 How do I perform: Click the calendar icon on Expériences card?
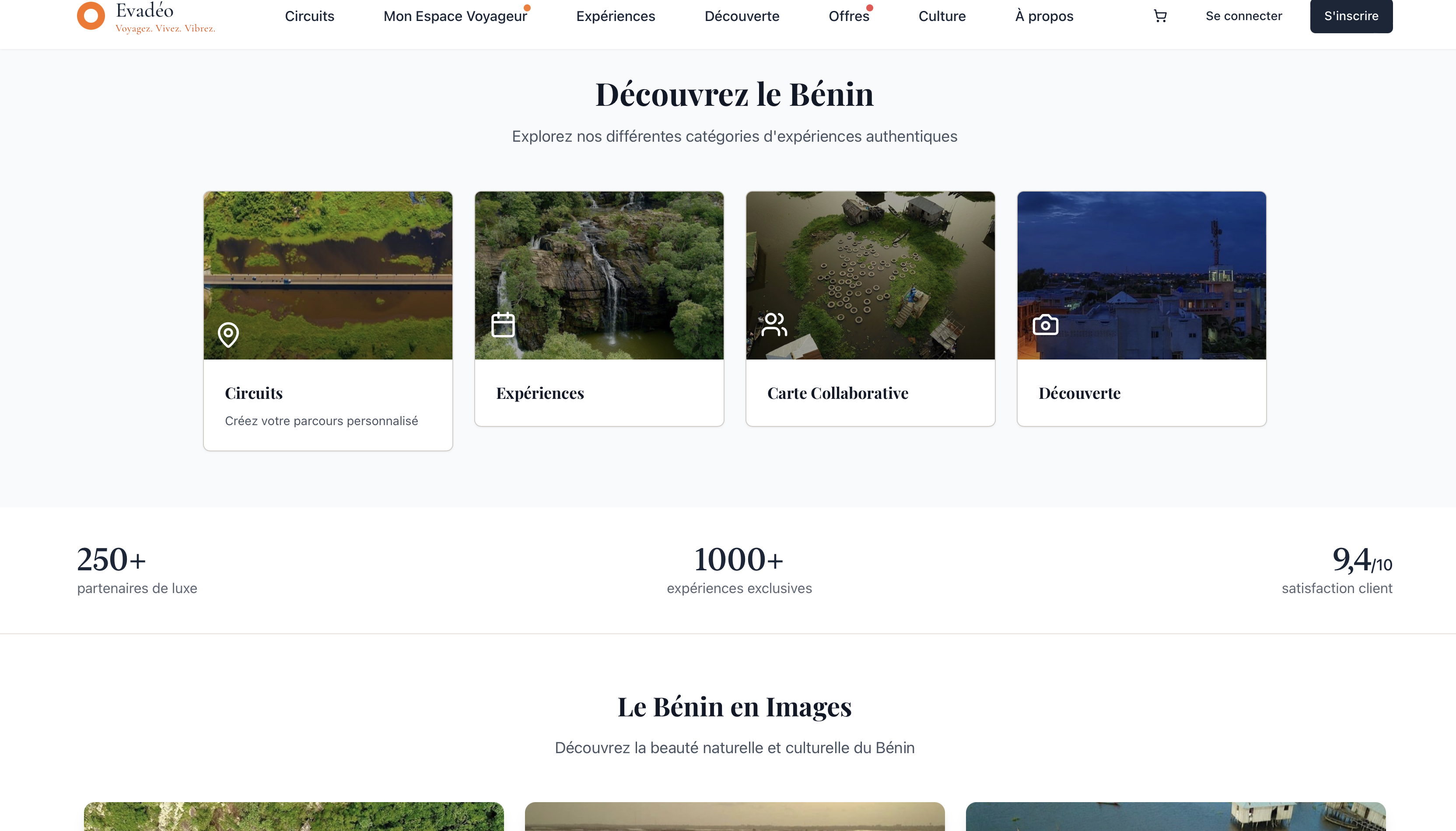click(503, 325)
